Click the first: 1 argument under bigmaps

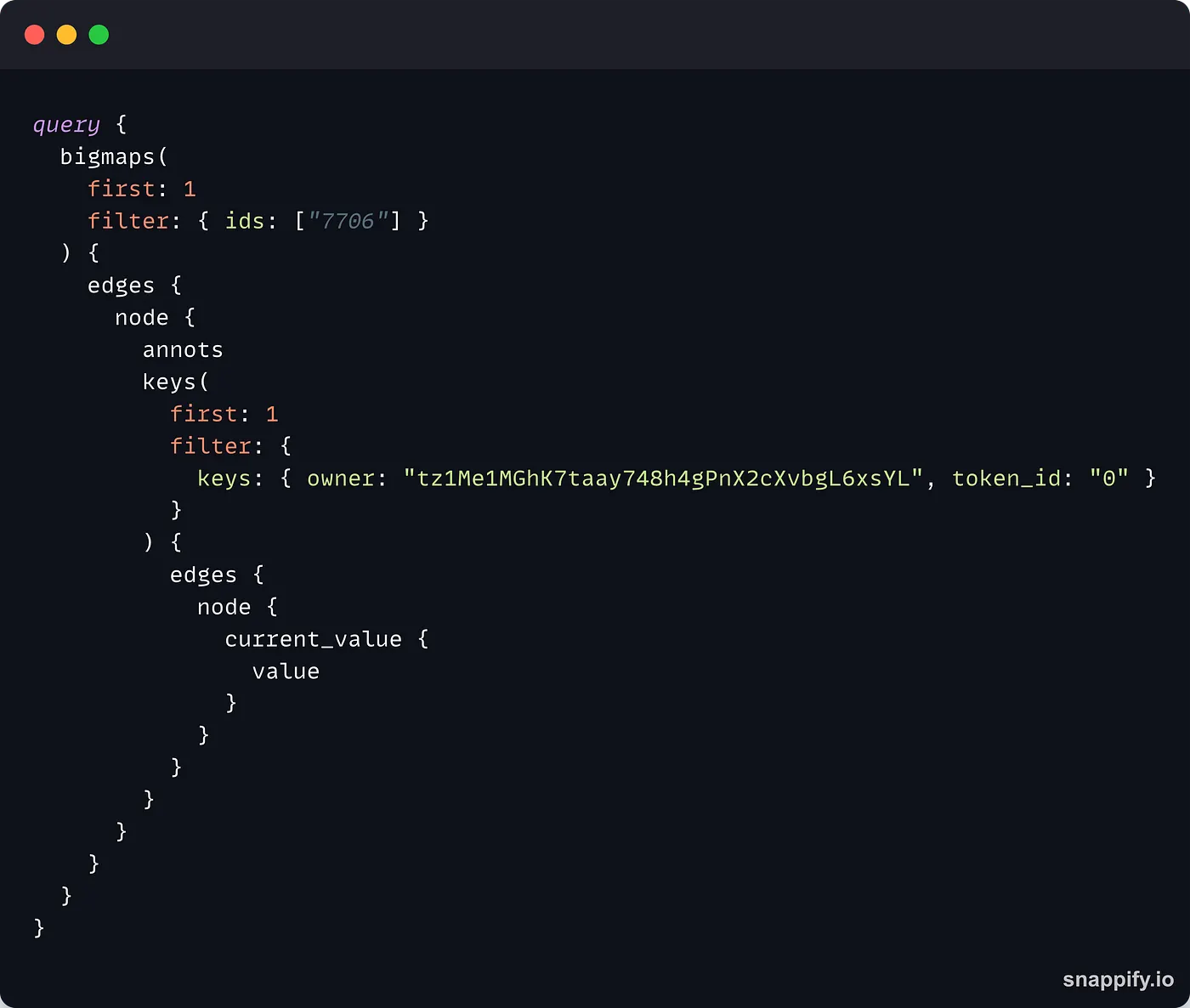tap(142, 189)
